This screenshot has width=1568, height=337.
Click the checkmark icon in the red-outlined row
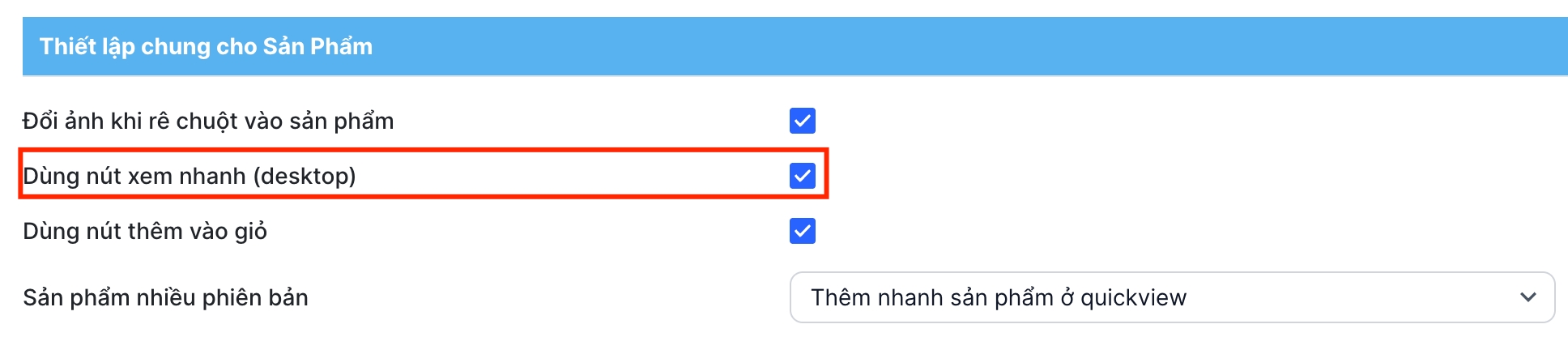click(802, 176)
